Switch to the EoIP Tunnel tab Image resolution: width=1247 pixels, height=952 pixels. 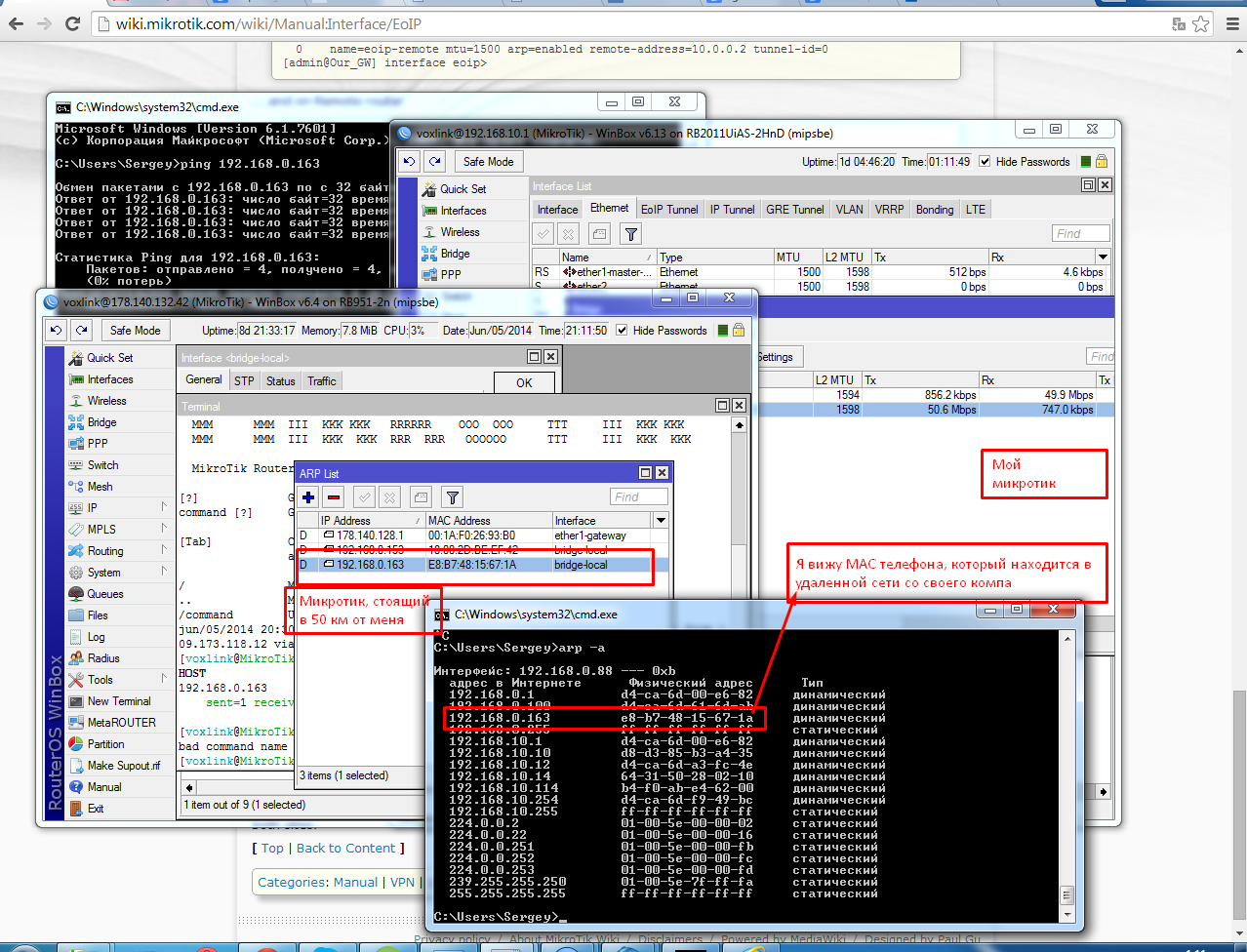(x=669, y=210)
